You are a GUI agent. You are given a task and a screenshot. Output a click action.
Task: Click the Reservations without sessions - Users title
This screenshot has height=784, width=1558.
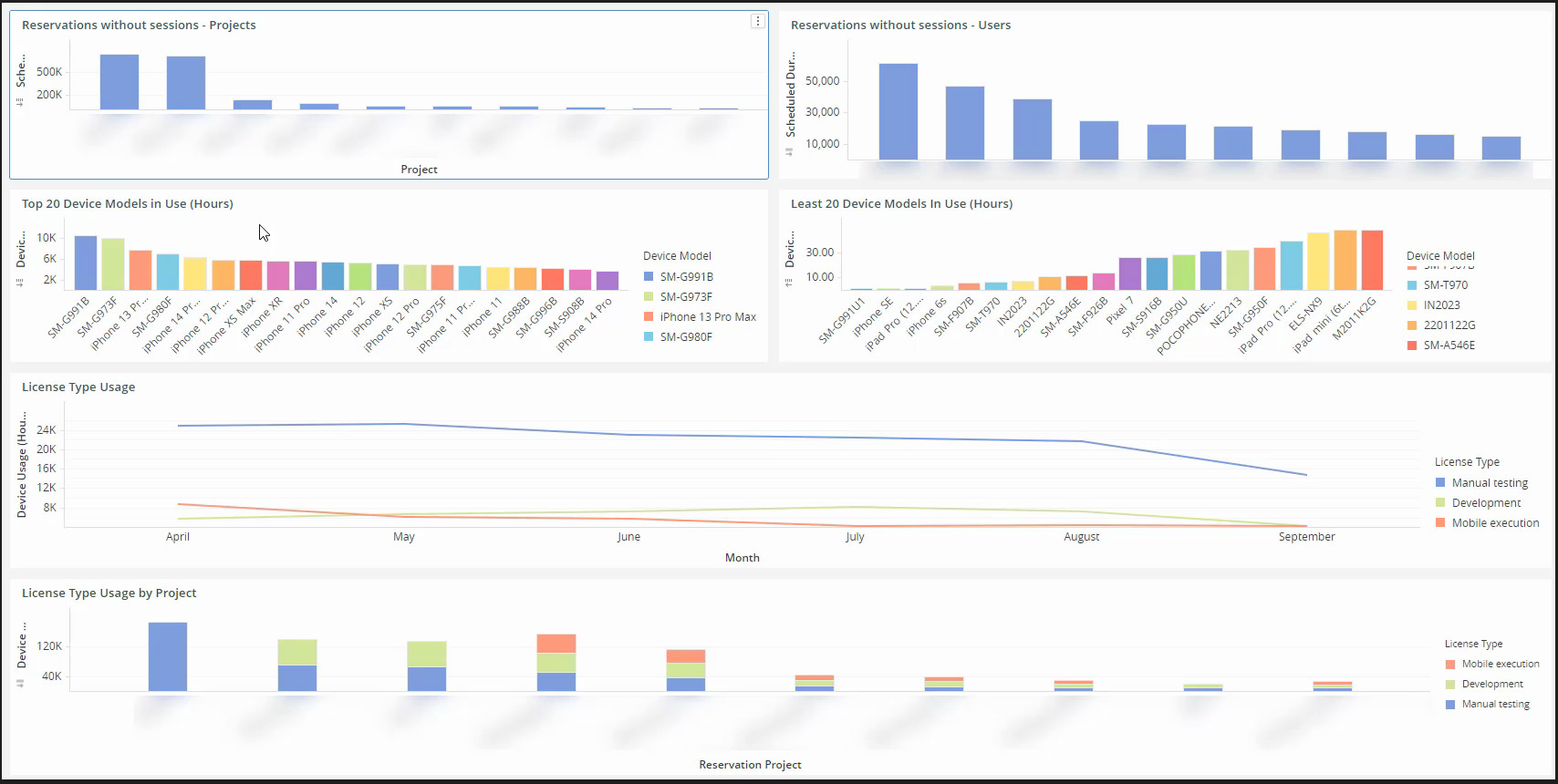coord(900,26)
